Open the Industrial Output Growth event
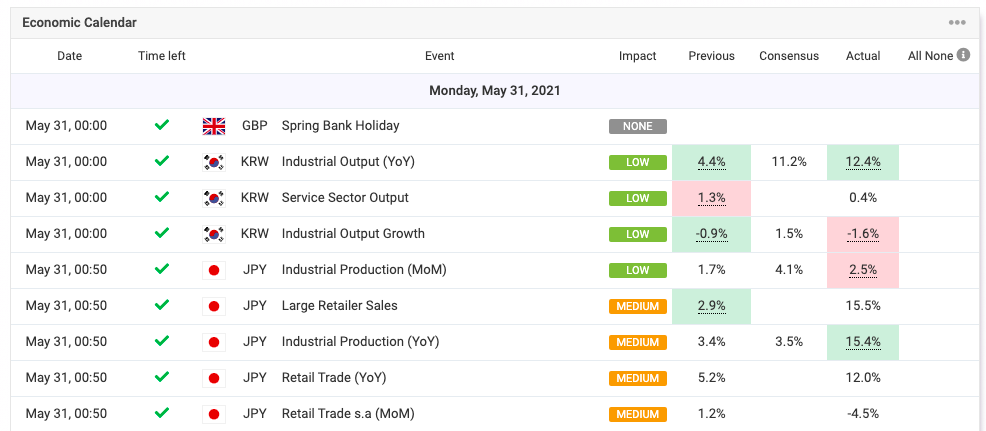The image size is (986, 431). point(353,233)
